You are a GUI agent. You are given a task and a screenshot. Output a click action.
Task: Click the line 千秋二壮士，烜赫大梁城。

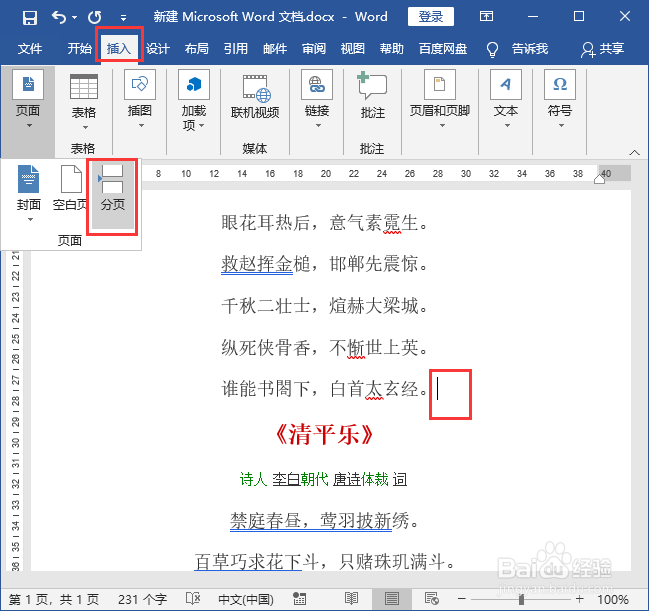pos(324,306)
